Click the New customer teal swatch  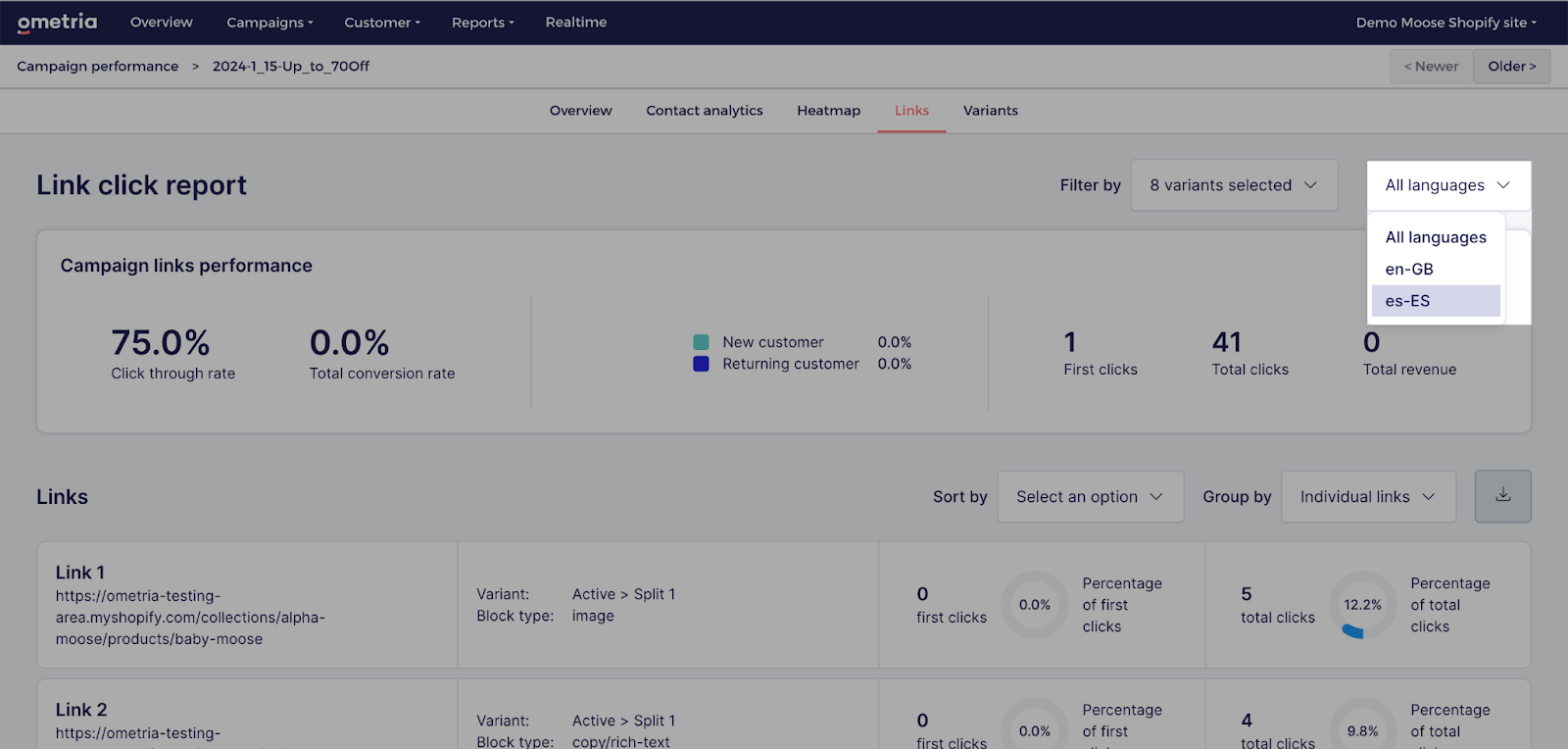click(701, 342)
